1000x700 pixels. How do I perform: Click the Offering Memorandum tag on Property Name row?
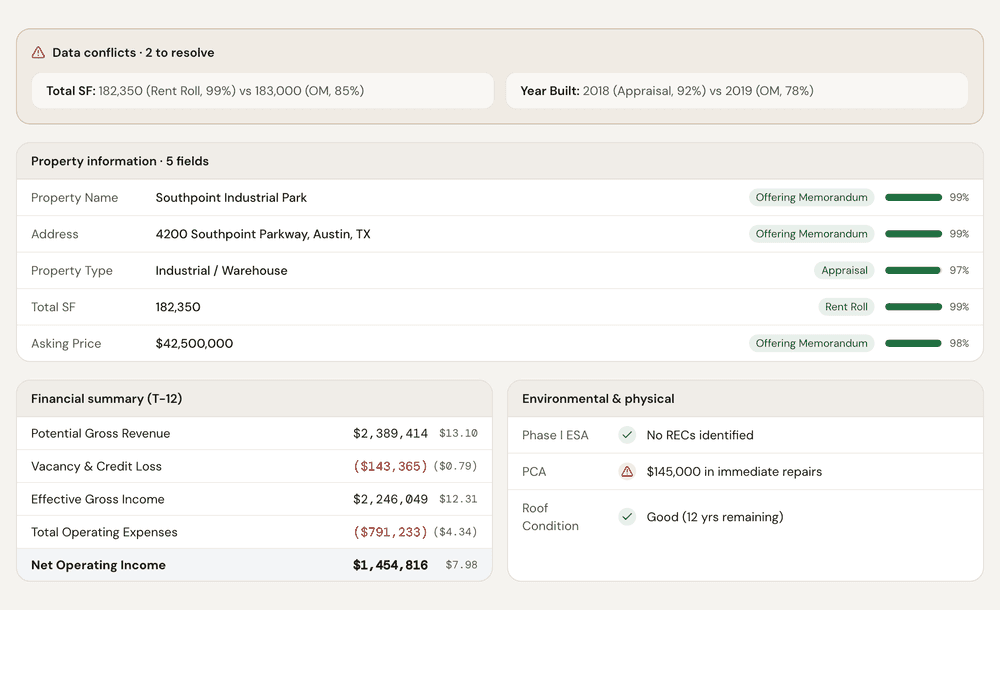811,198
